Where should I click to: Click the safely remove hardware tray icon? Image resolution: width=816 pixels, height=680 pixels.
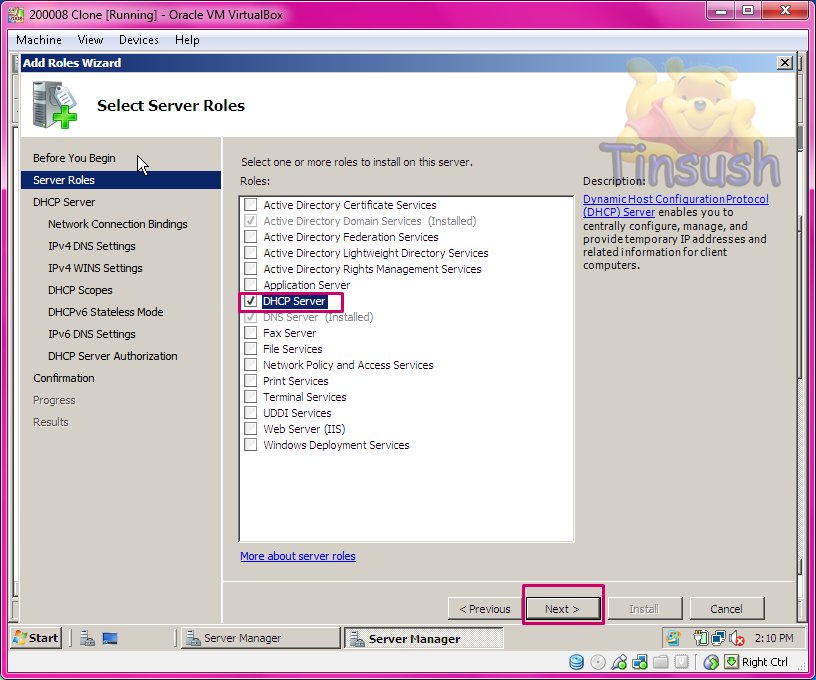click(700, 638)
